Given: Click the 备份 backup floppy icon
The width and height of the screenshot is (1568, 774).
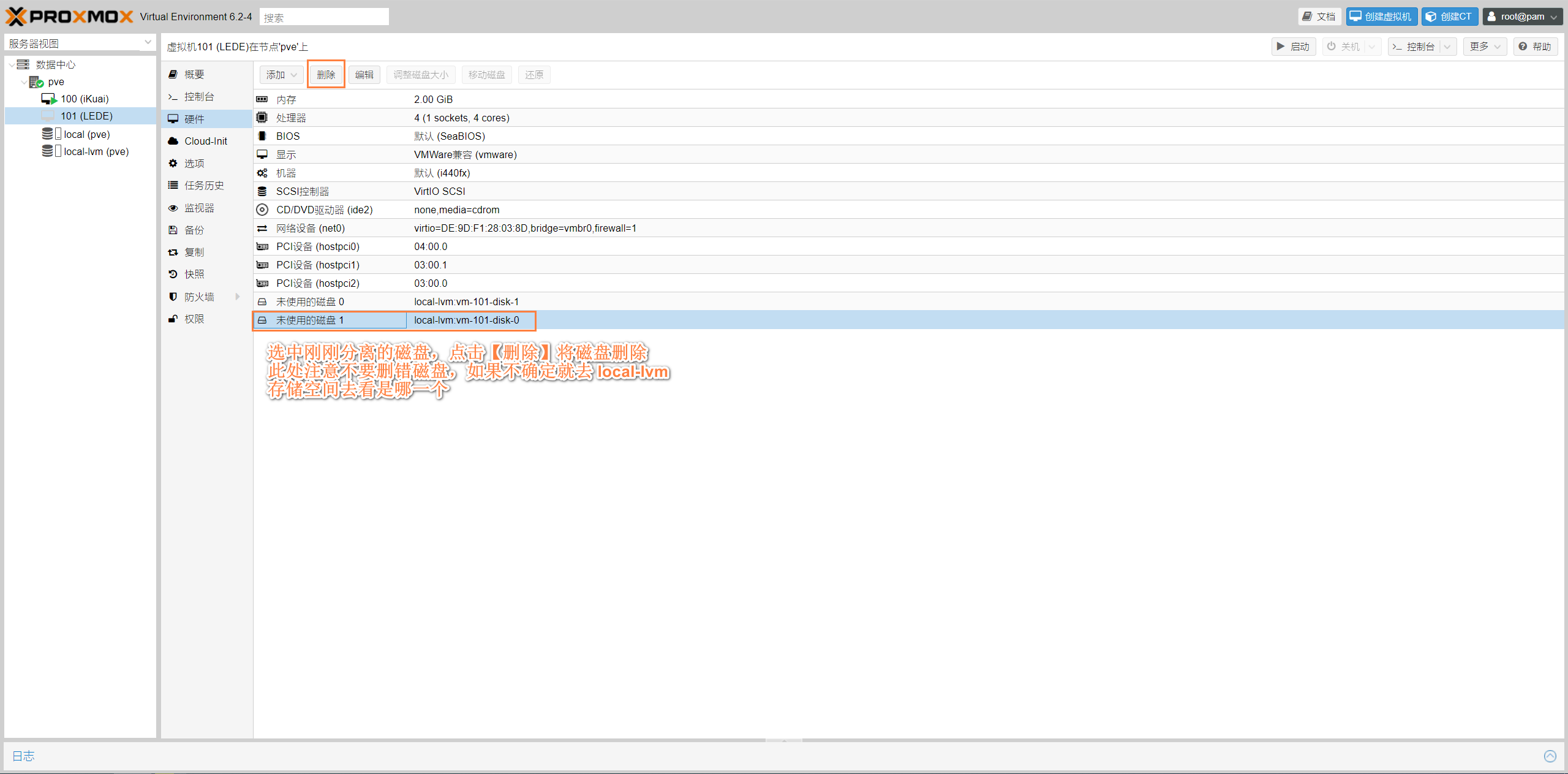Looking at the screenshot, I should coord(173,230).
